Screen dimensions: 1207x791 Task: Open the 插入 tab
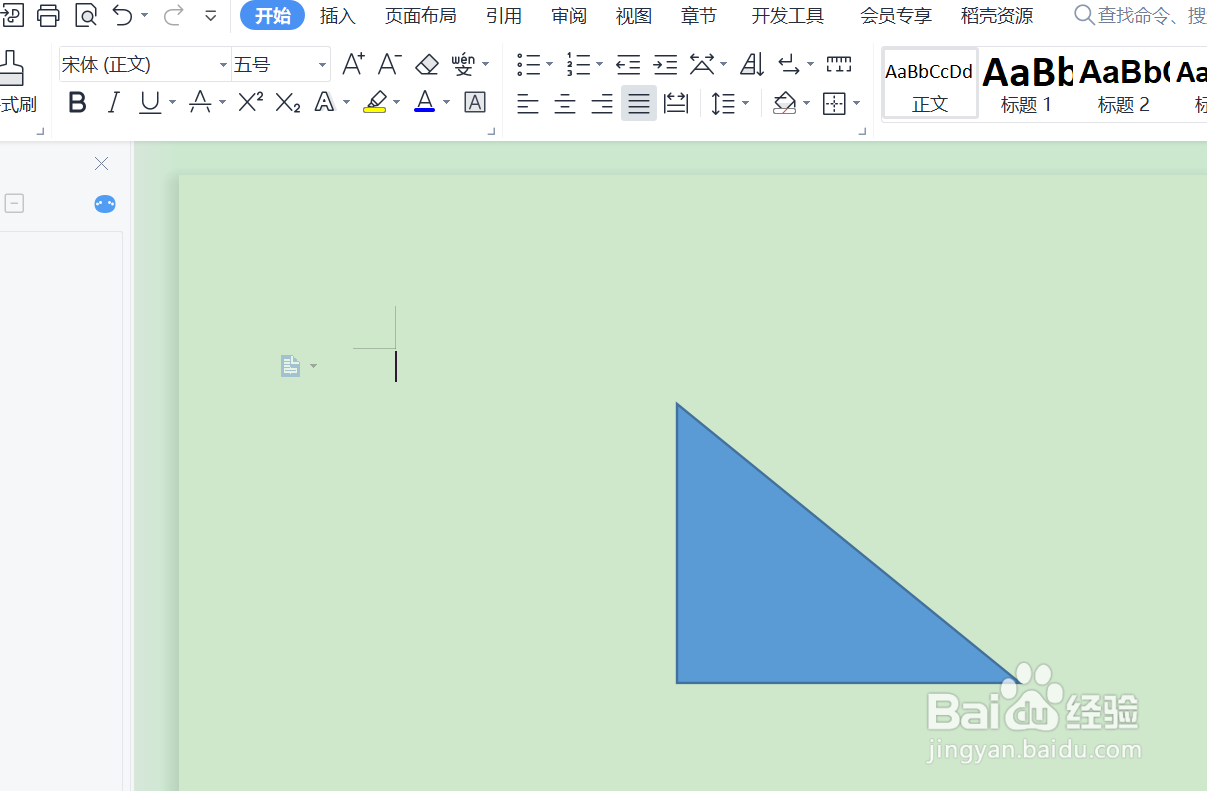pos(338,16)
